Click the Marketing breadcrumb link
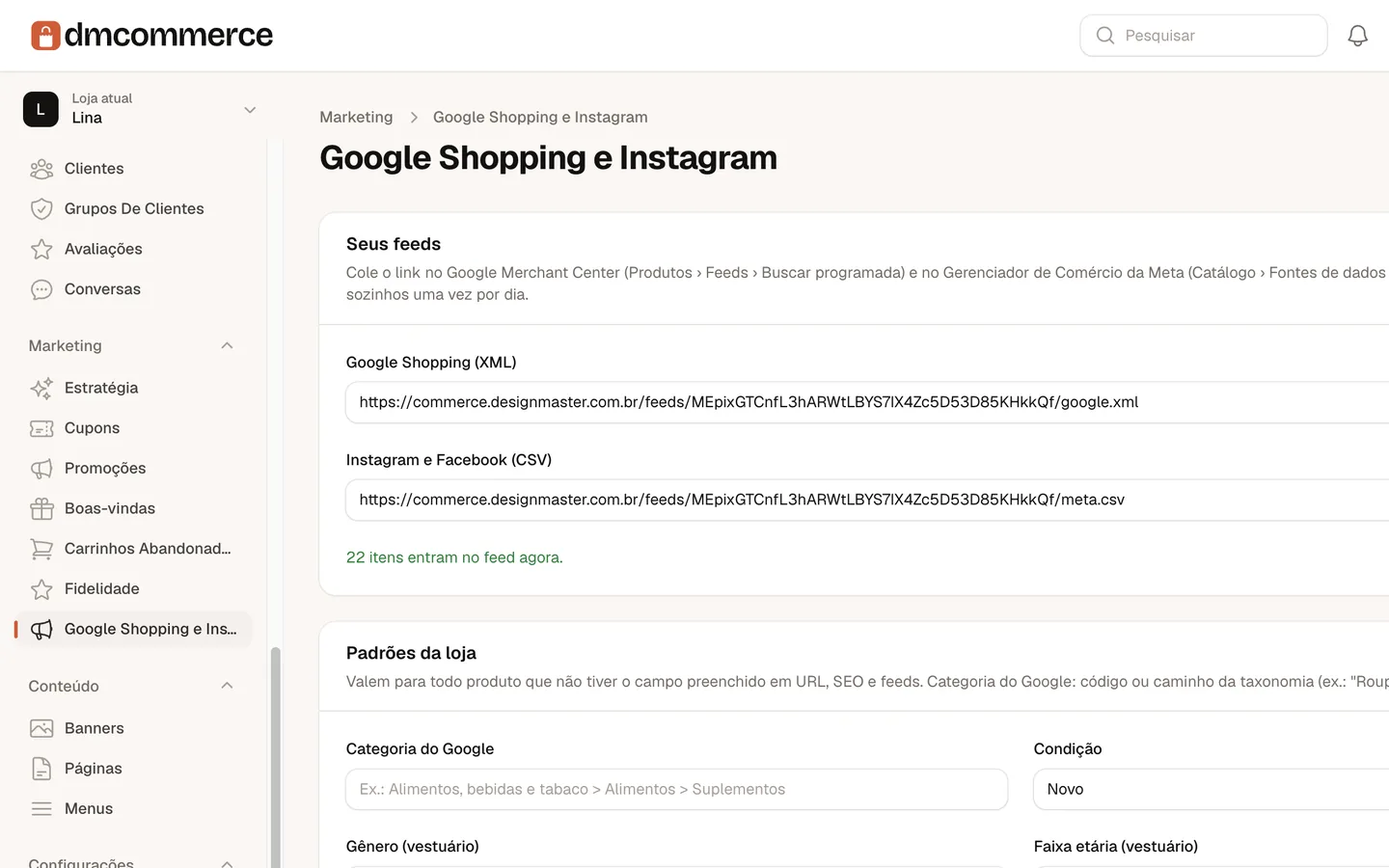Viewport: 1389px width, 868px height. [356, 117]
